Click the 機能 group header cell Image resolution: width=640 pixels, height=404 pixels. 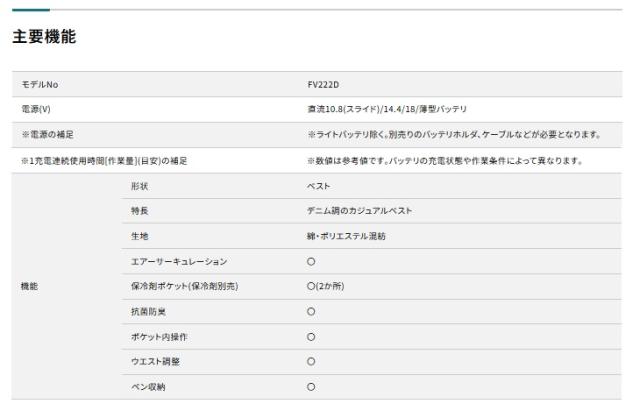coord(29,286)
